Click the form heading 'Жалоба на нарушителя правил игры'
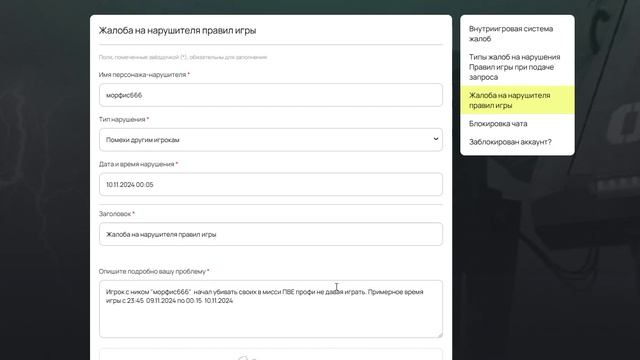Screen dimensions: 640x360 tap(177, 31)
